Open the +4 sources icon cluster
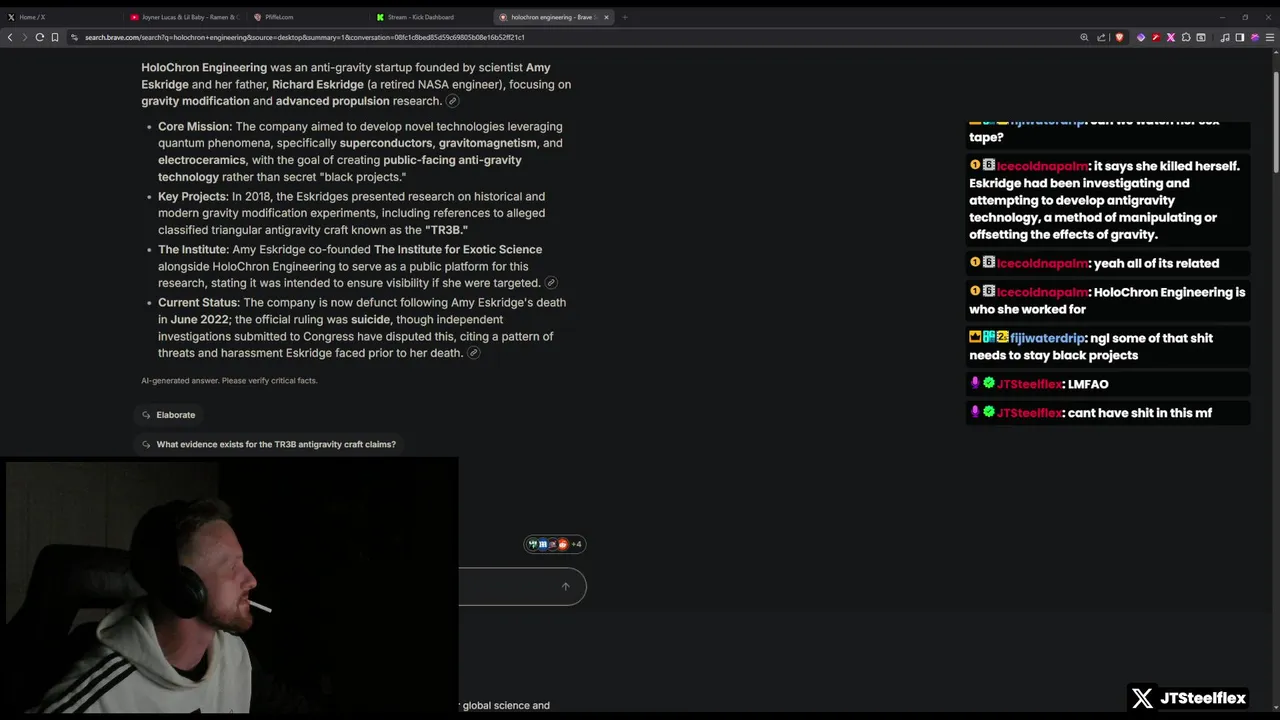Image resolution: width=1280 pixels, height=720 pixels. (x=555, y=544)
